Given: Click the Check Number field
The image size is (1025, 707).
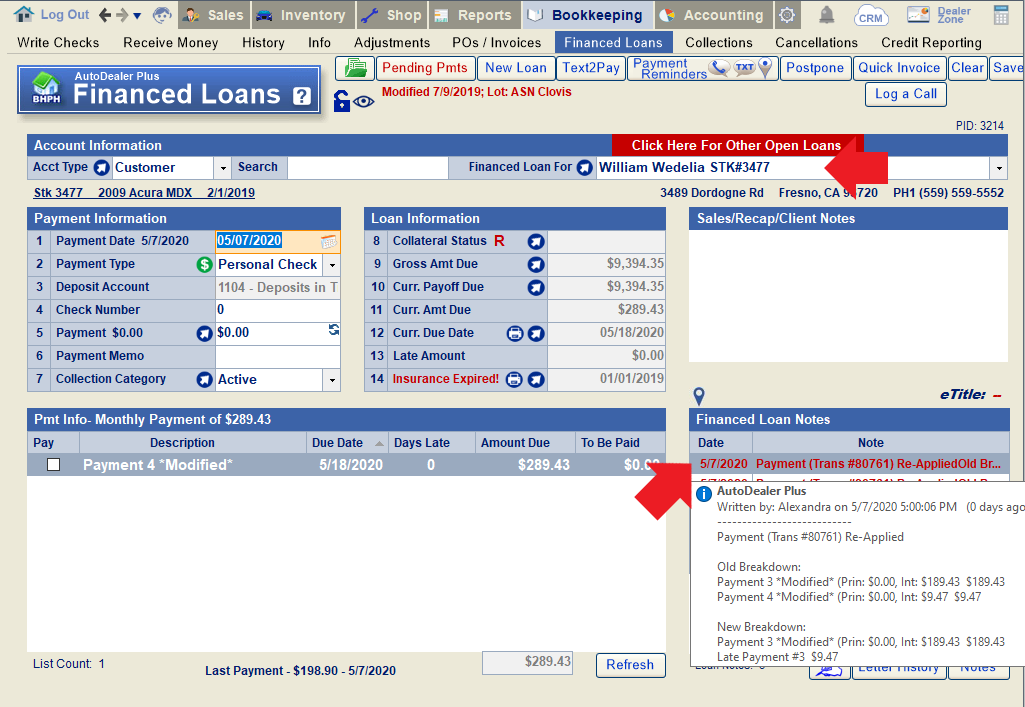Looking at the screenshot, I should click(277, 310).
